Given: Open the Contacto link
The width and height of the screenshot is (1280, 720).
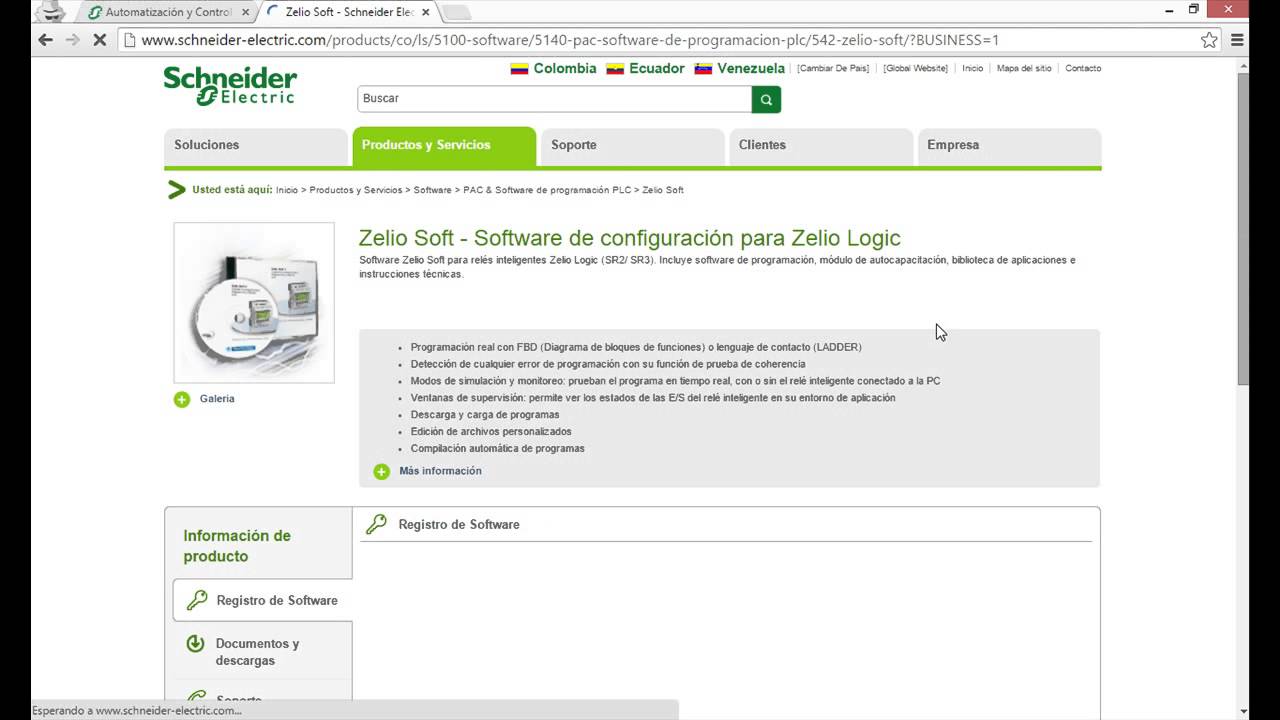Looking at the screenshot, I should [1083, 69].
